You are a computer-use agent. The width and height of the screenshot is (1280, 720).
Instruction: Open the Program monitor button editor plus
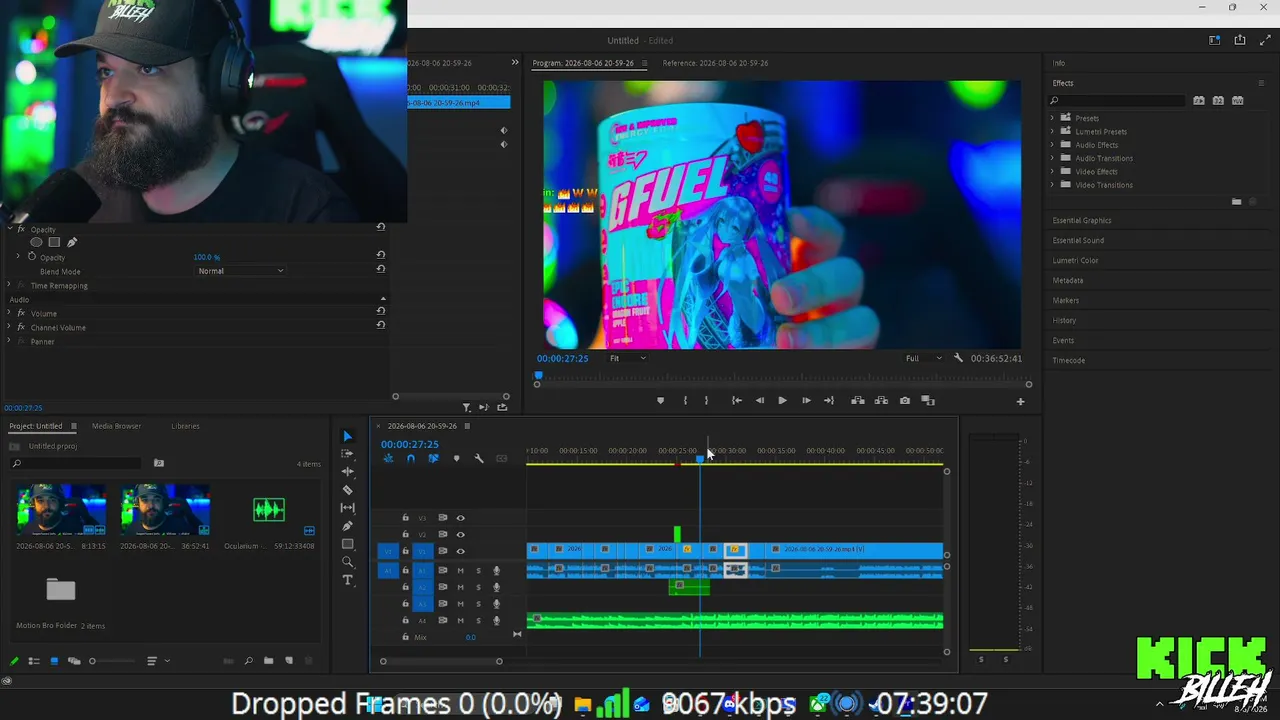pyautogui.click(x=1020, y=401)
